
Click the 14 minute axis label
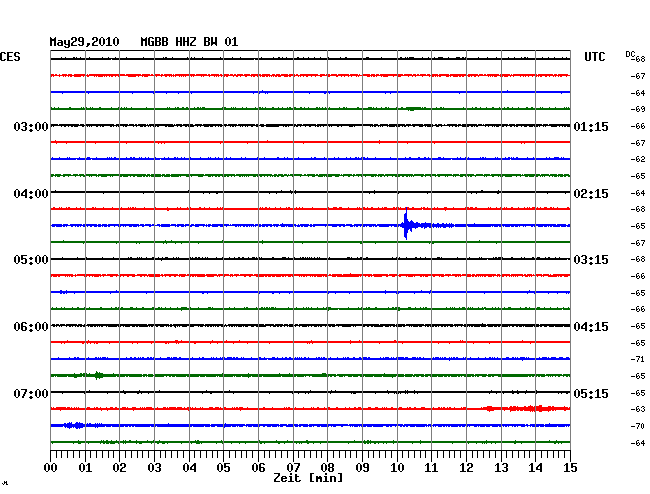pos(535,468)
